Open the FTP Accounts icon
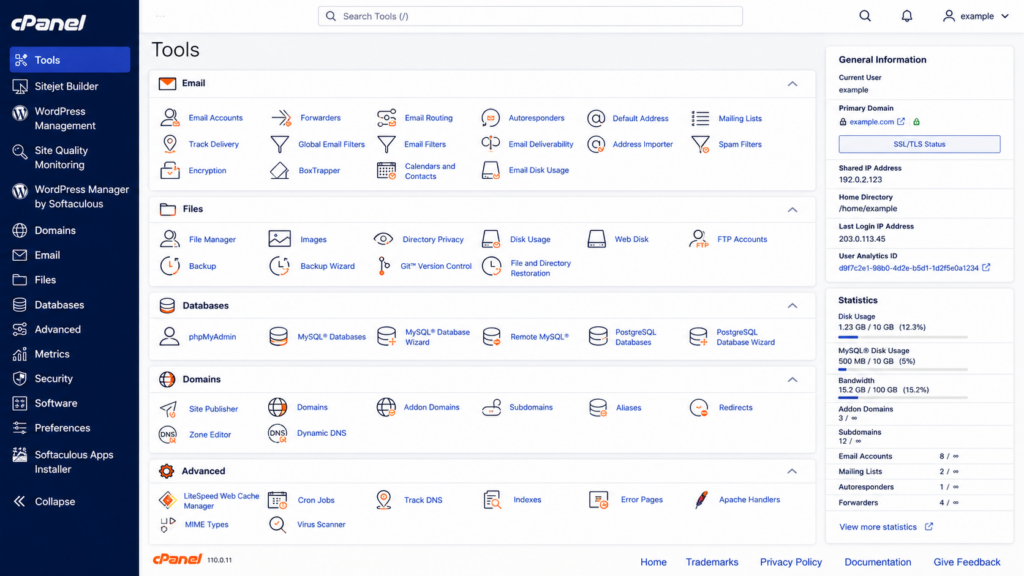 tap(698, 239)
